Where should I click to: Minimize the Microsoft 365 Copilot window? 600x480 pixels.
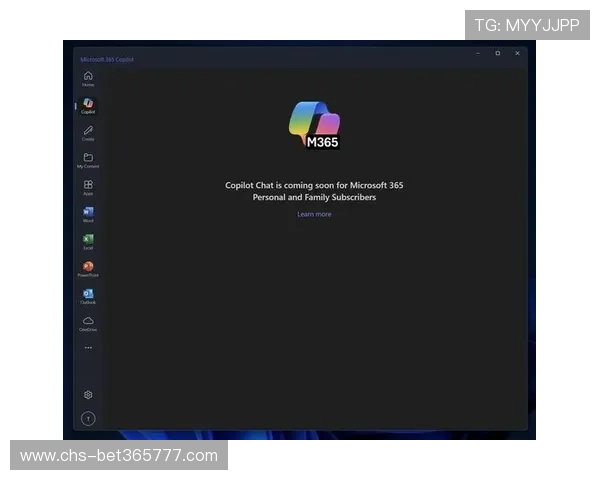[x=478, y=53]
